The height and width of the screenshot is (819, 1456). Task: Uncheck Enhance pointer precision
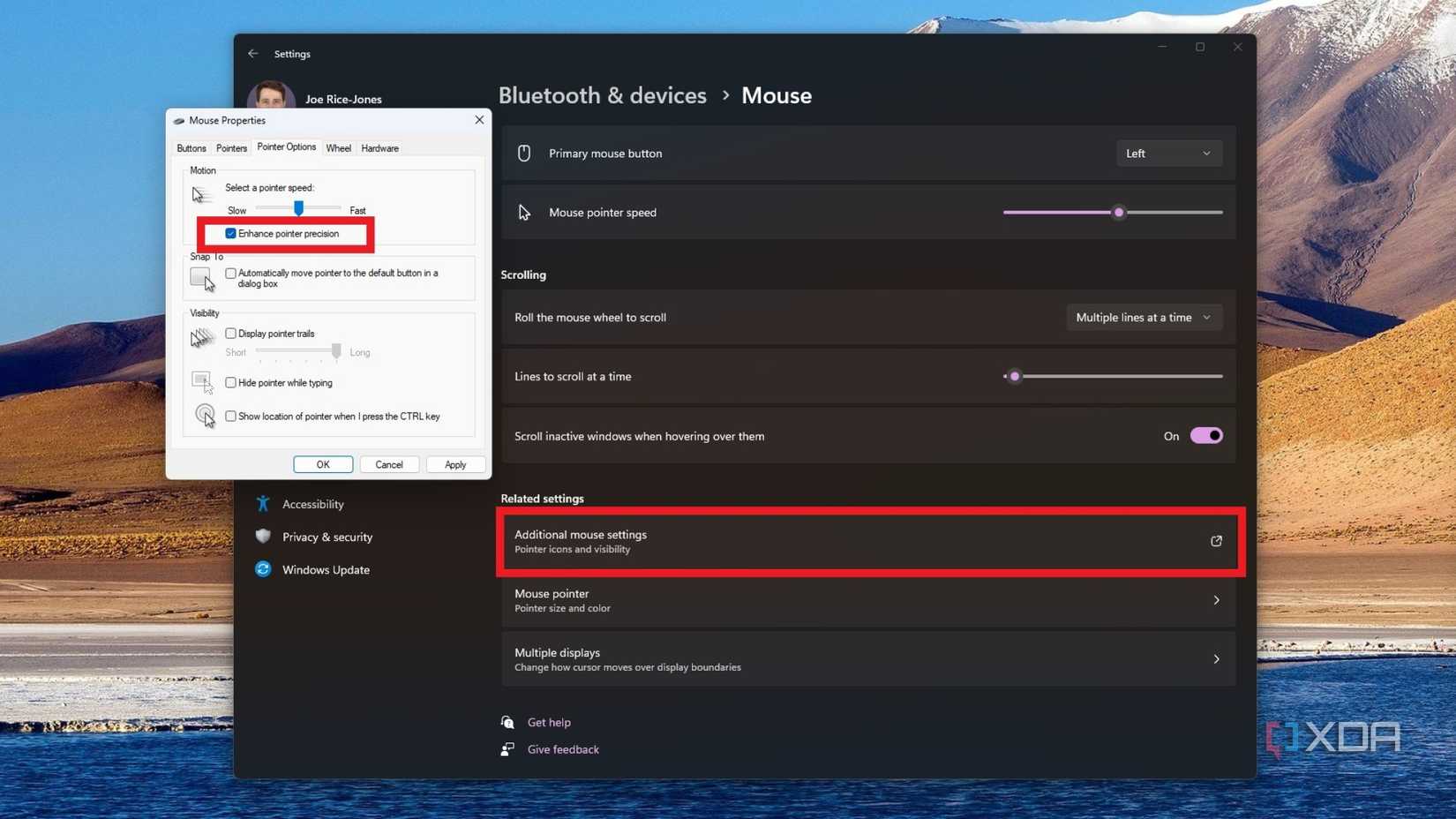pyautogui.click(x=230, y=234)
